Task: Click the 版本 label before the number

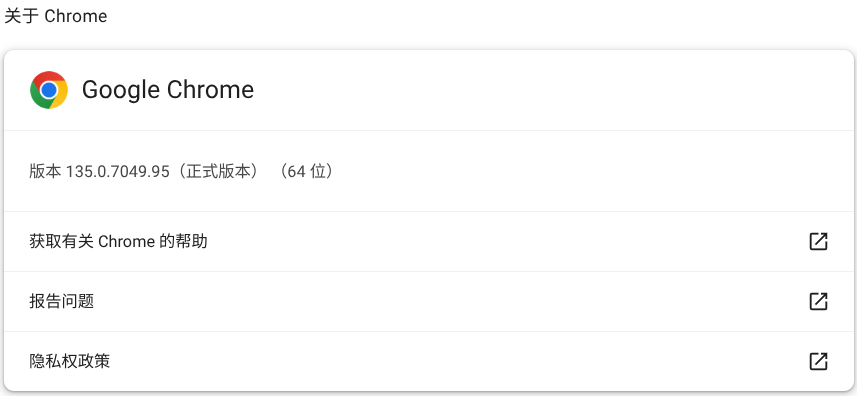Action: pos(45,172)
